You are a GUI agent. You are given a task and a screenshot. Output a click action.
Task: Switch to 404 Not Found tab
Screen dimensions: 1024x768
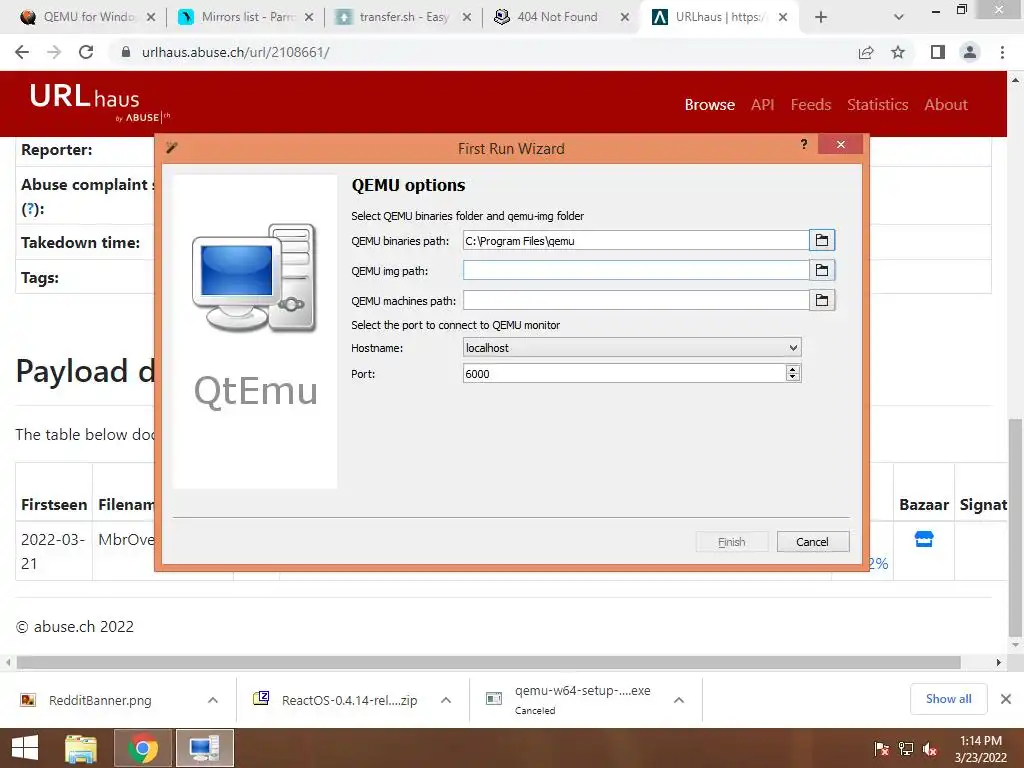(x=562, y=17)
